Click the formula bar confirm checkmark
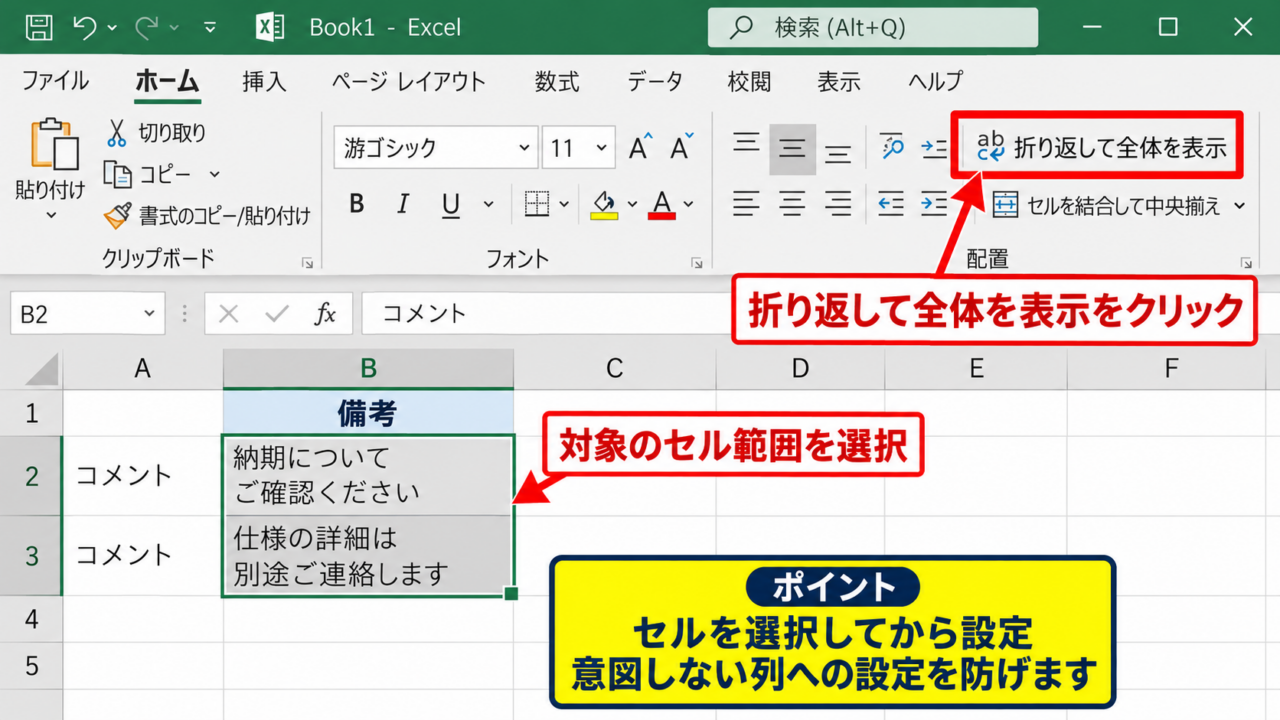 277,314
